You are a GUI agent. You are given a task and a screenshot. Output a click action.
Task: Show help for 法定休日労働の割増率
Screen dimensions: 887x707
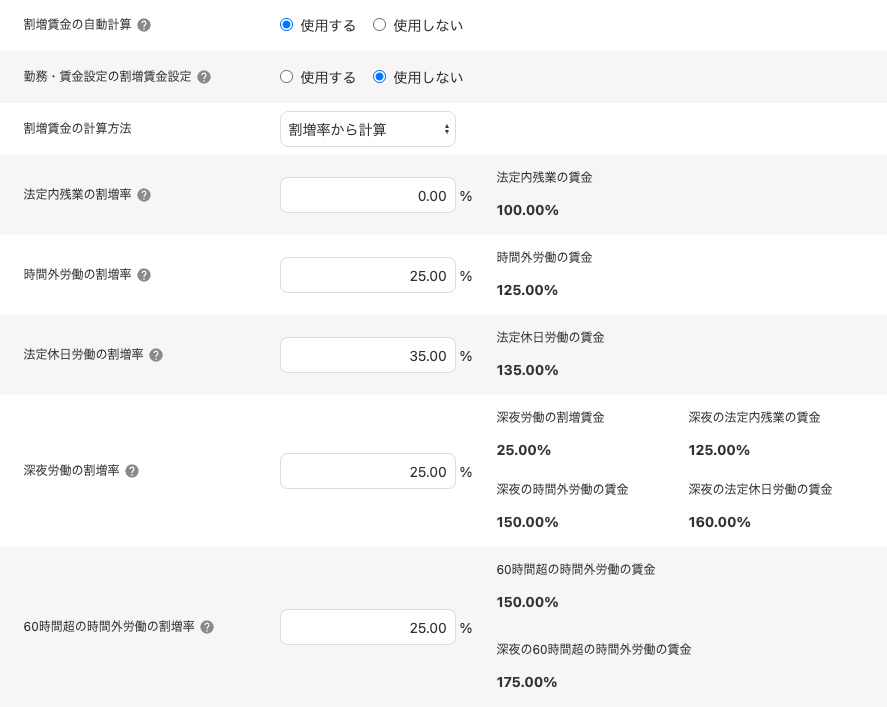pos(156,355)
